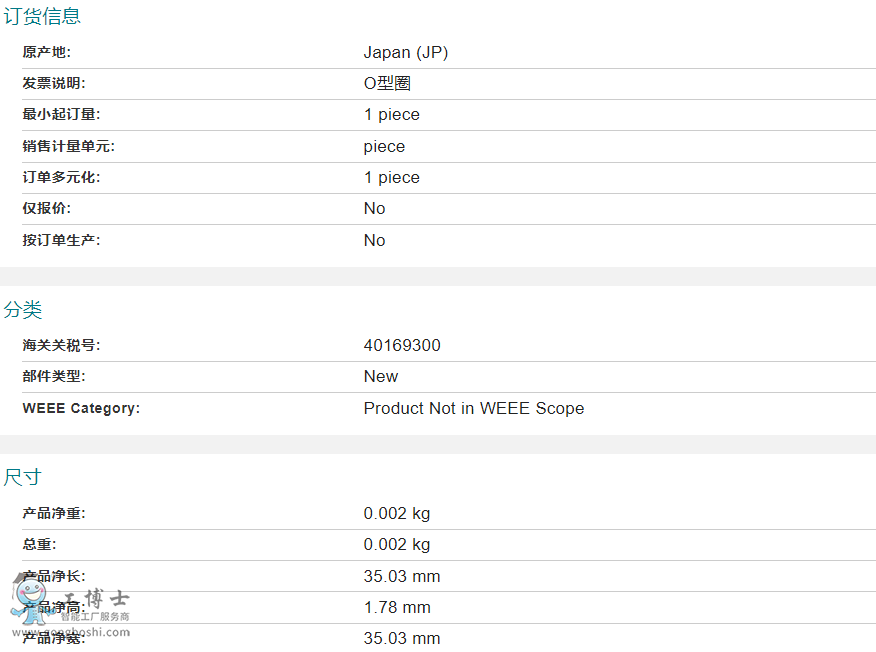Viewport: 876px width, 652px height.
Task: Click the 订单多元化 label
Action: click(61, 178)
